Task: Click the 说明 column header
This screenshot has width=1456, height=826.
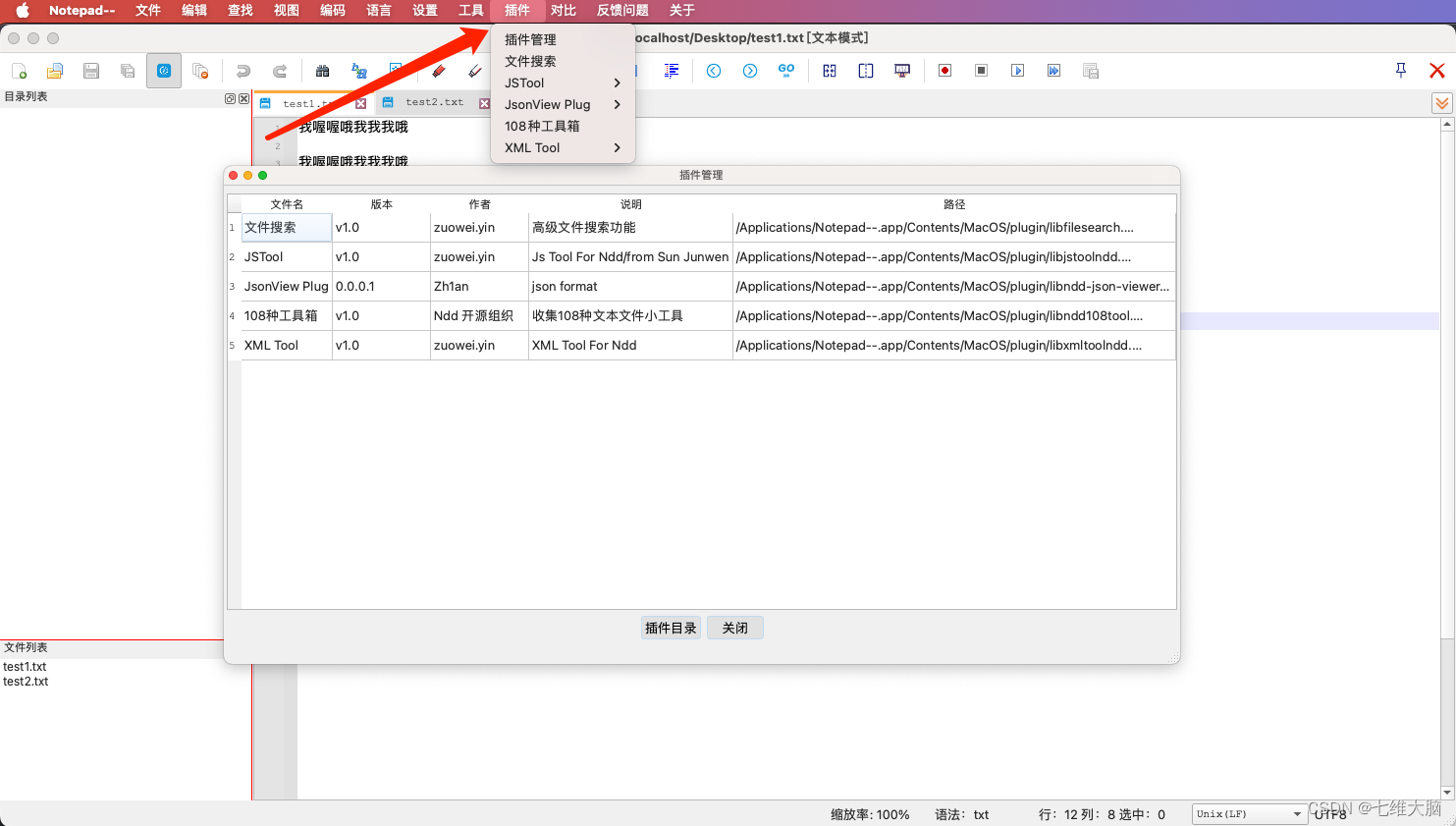Action: coord(630,204)
